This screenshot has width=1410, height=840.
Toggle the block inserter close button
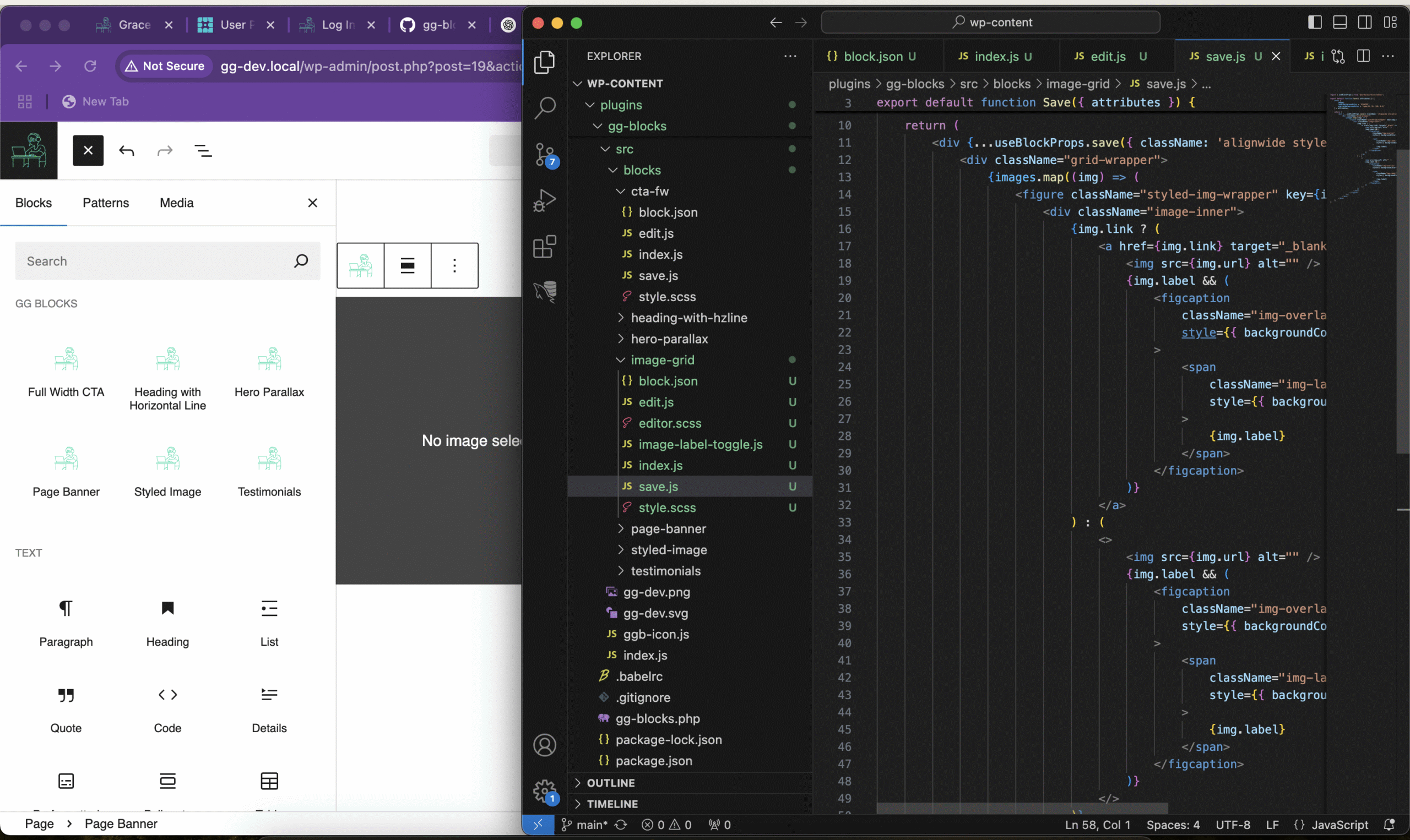pos(88,151)
